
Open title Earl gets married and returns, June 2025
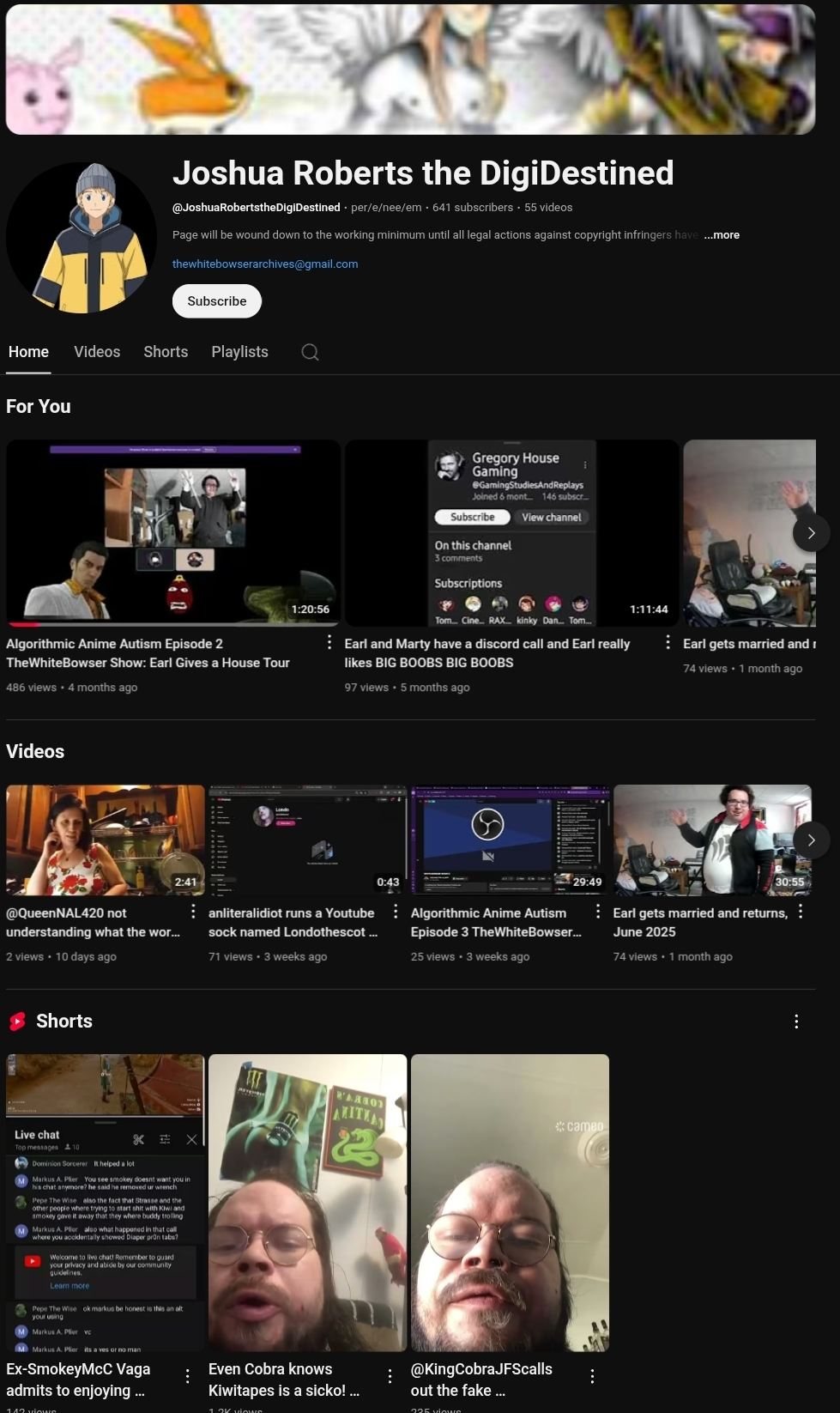(x=700, y=923)
